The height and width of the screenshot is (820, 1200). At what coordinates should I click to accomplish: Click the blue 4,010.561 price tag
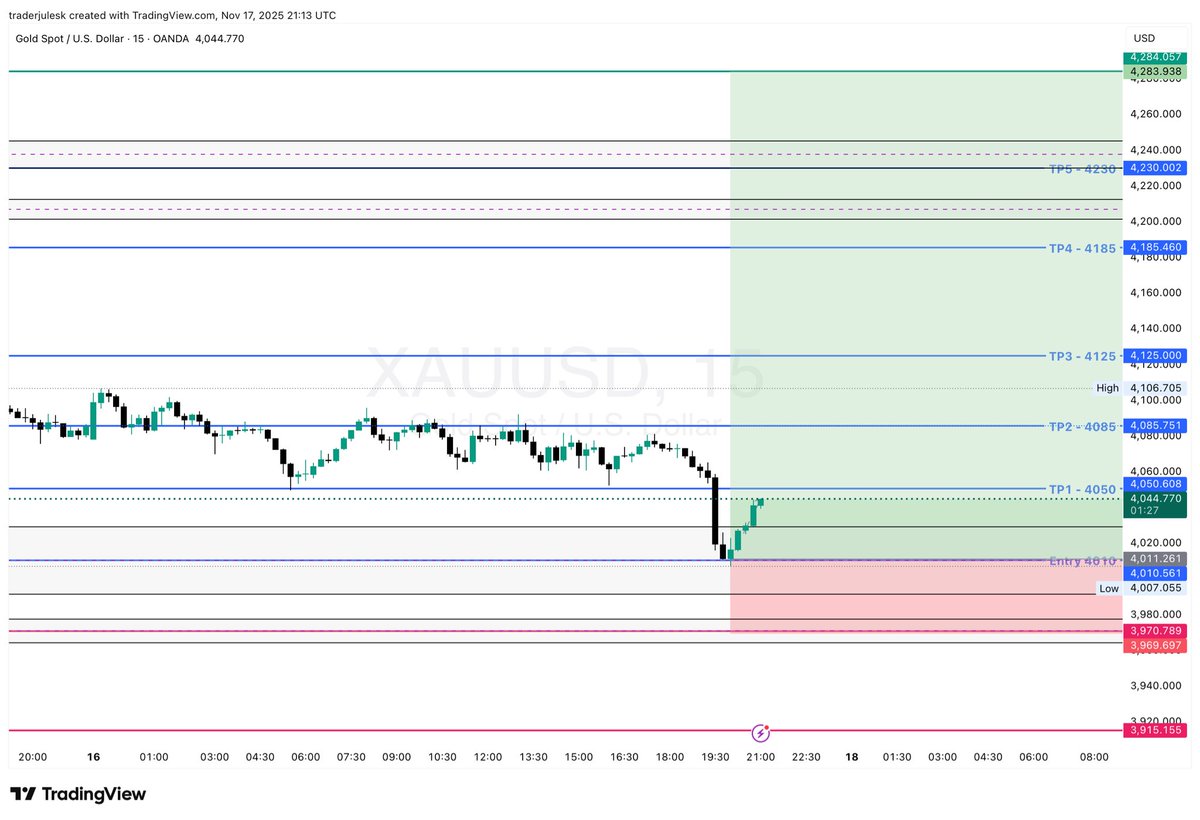click(1155, 573)
